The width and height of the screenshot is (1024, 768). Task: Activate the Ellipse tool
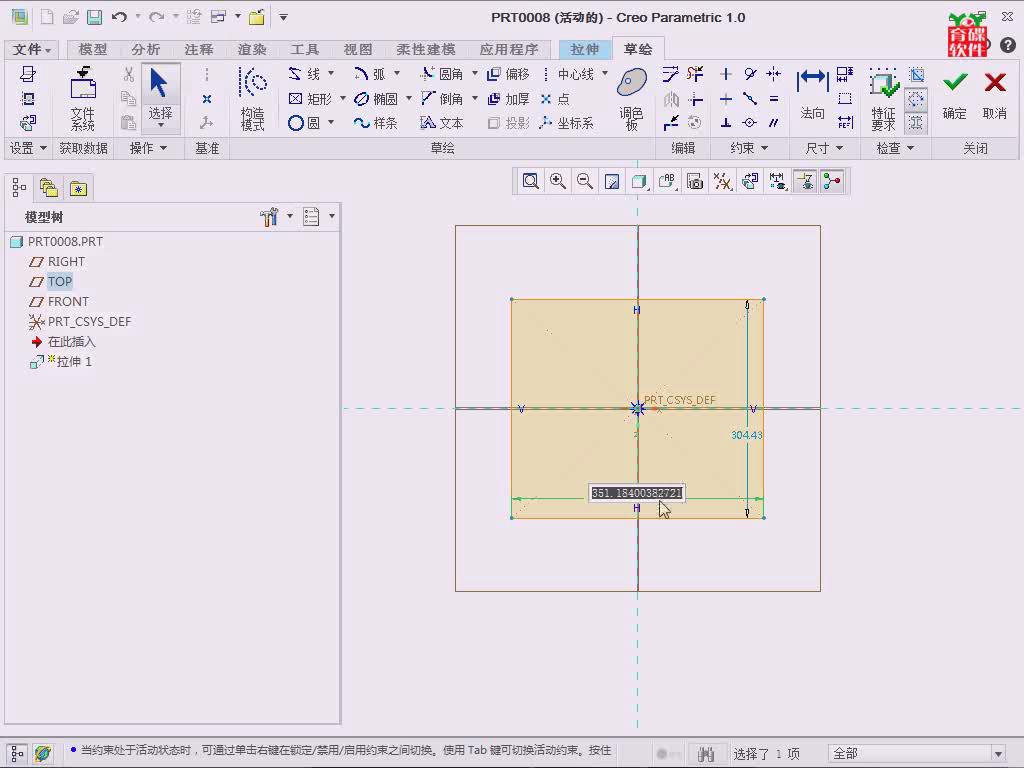point(376,99)
